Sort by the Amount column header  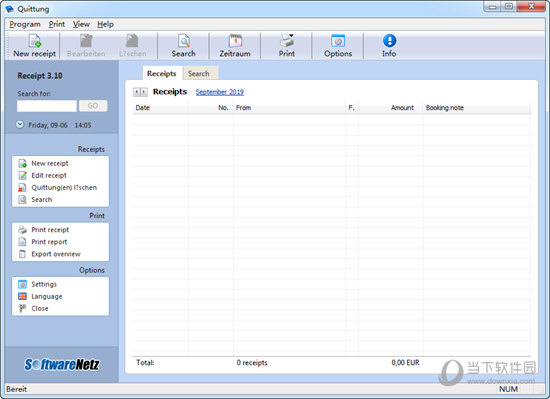(x=391, y=108)
